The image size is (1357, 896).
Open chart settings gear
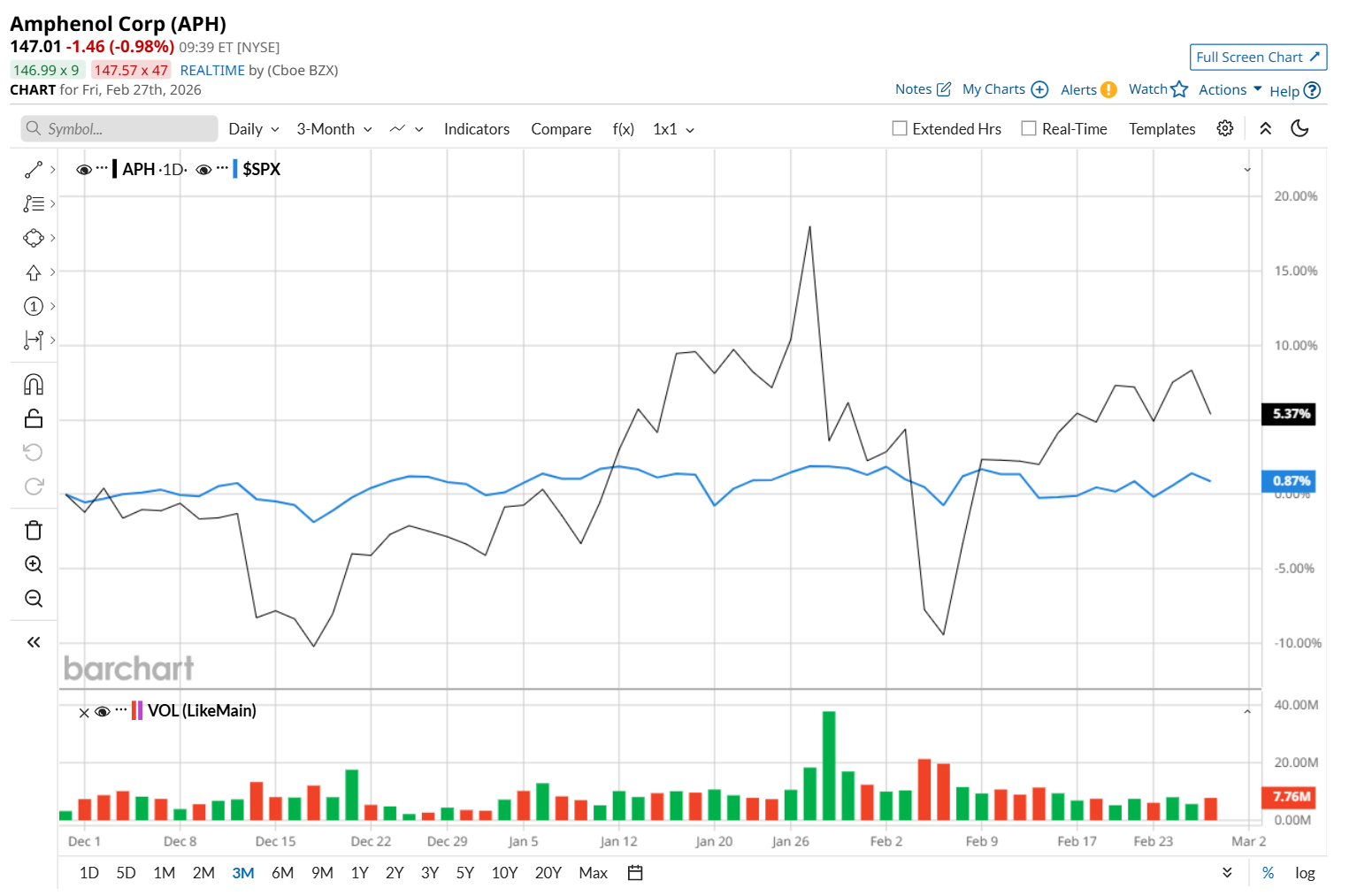(1225, 128)
